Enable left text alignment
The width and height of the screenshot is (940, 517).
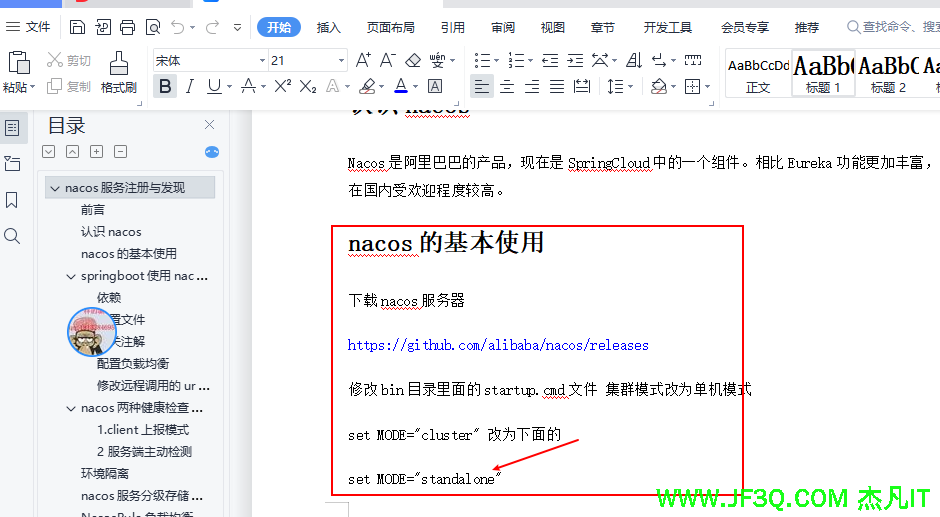click(481, 87)
